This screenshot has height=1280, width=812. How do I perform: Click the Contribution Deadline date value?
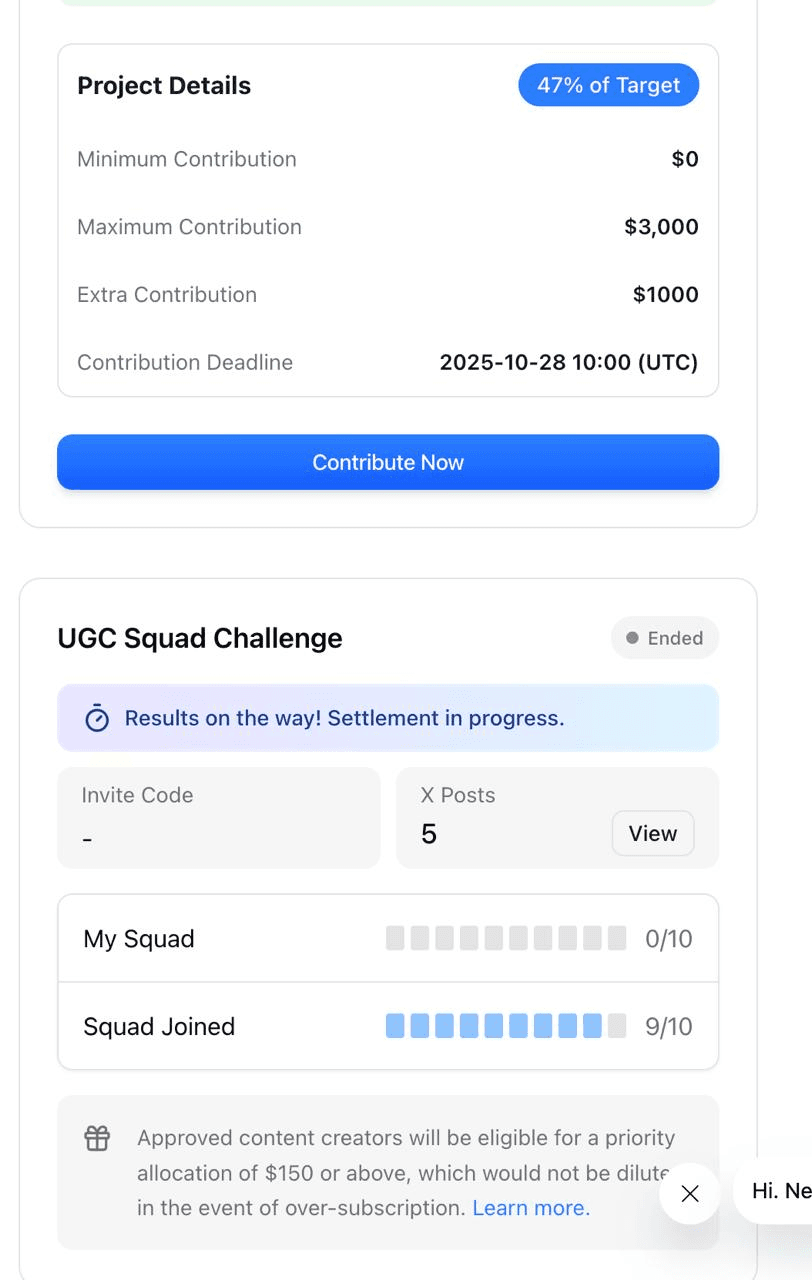(x=568, y=362)
